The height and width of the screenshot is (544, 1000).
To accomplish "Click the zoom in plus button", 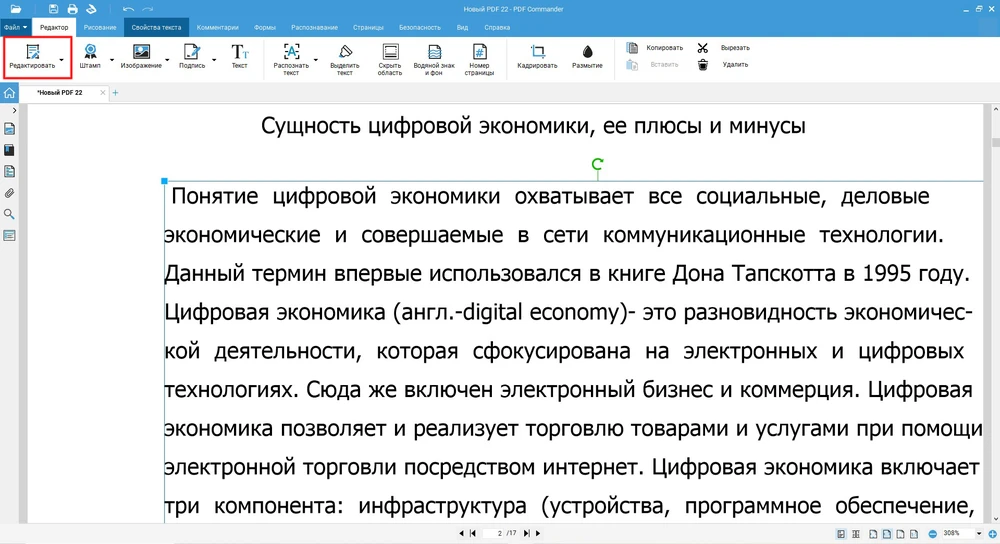I will (991, 533).
